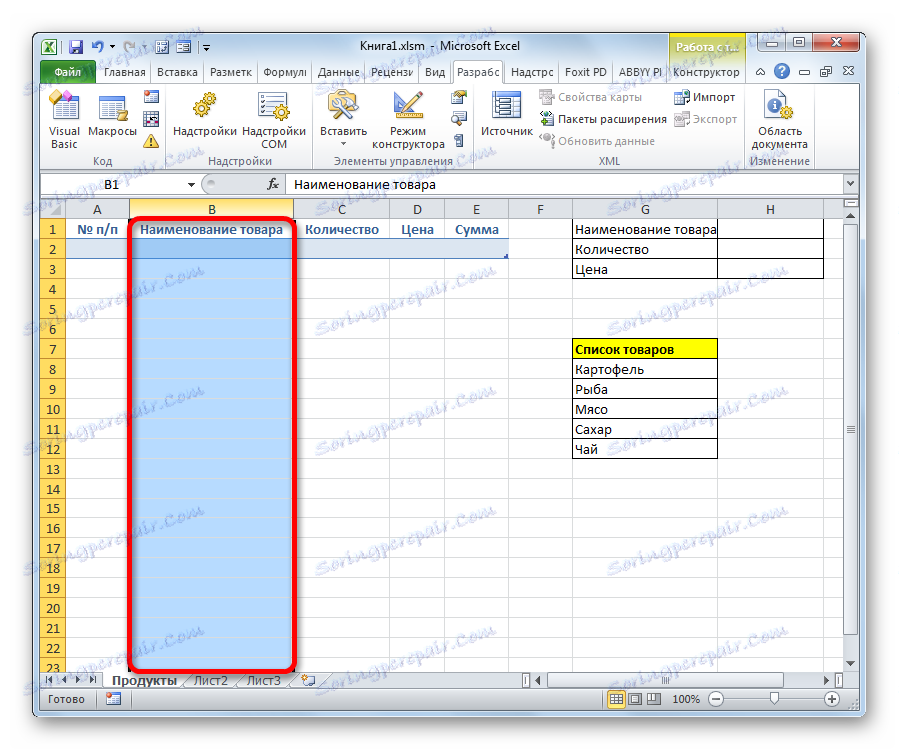The image size is (899, 750).
Task: Open the Макросы dialog
Action: pos(112,115)
